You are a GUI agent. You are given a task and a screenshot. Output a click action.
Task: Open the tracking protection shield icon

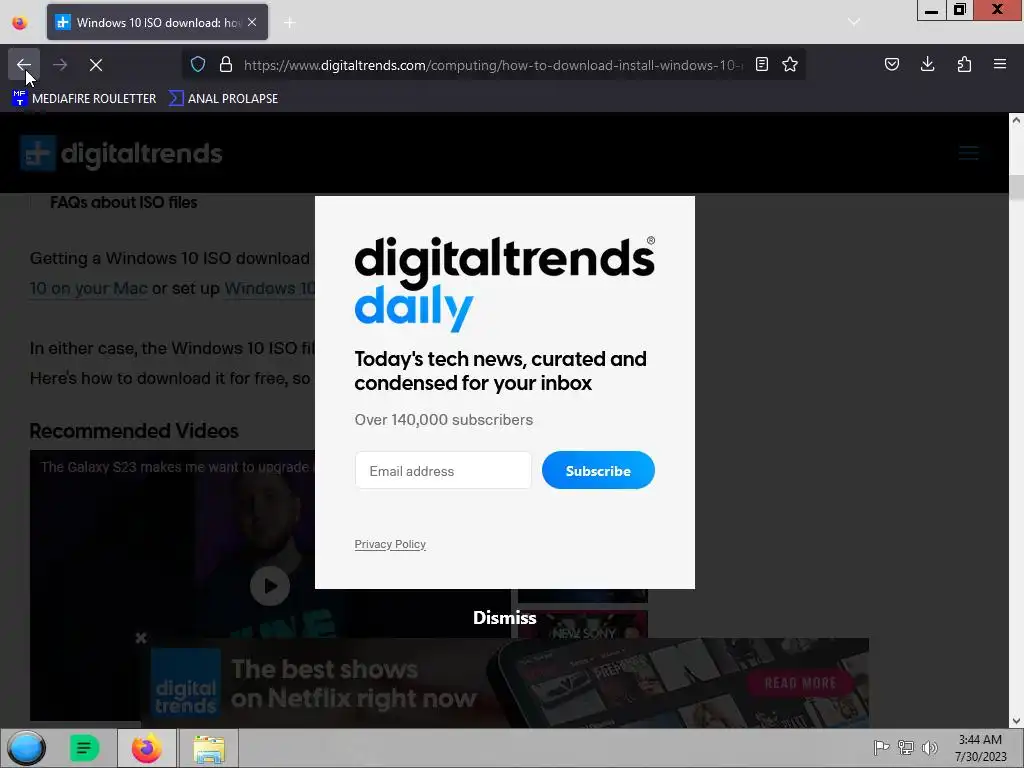coord(198,65)
